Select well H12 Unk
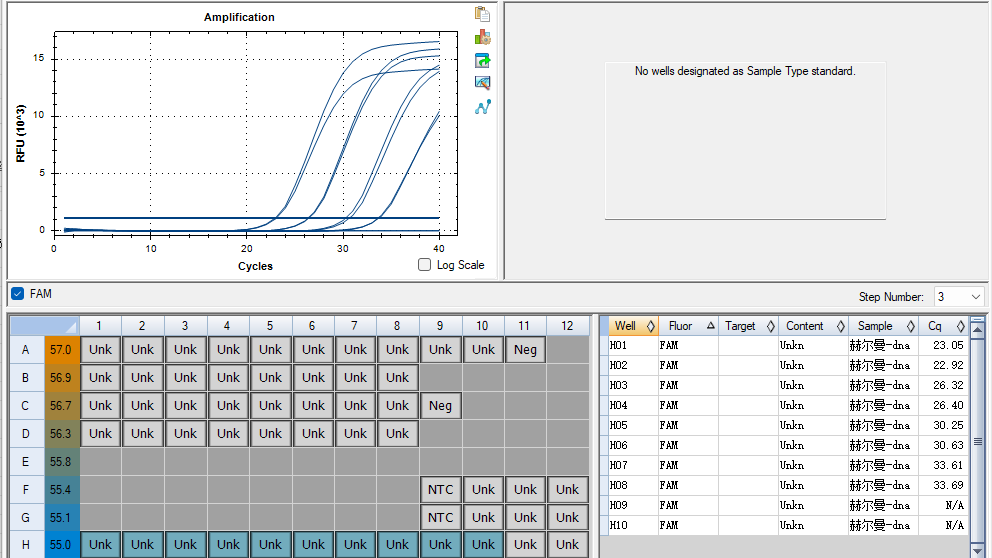 [567, 545]
